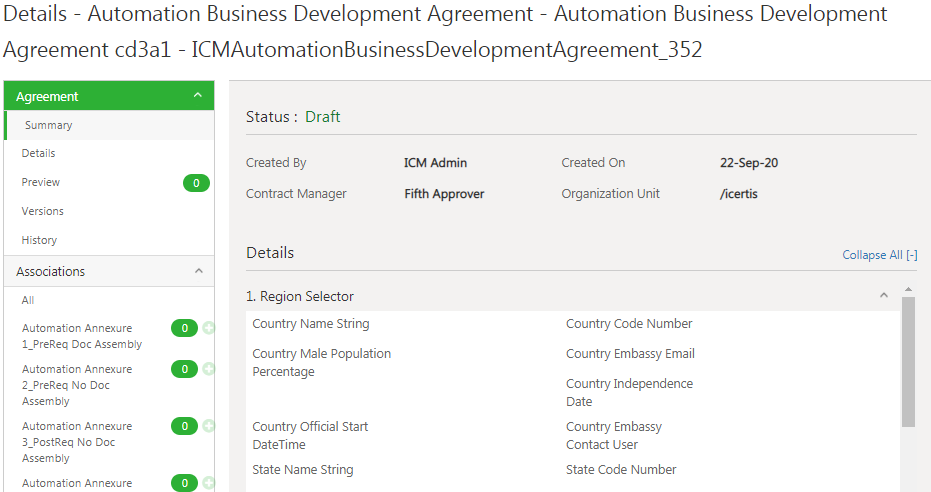Open the Summary sidebar item
Screen dimensions: 931x492
49,125
